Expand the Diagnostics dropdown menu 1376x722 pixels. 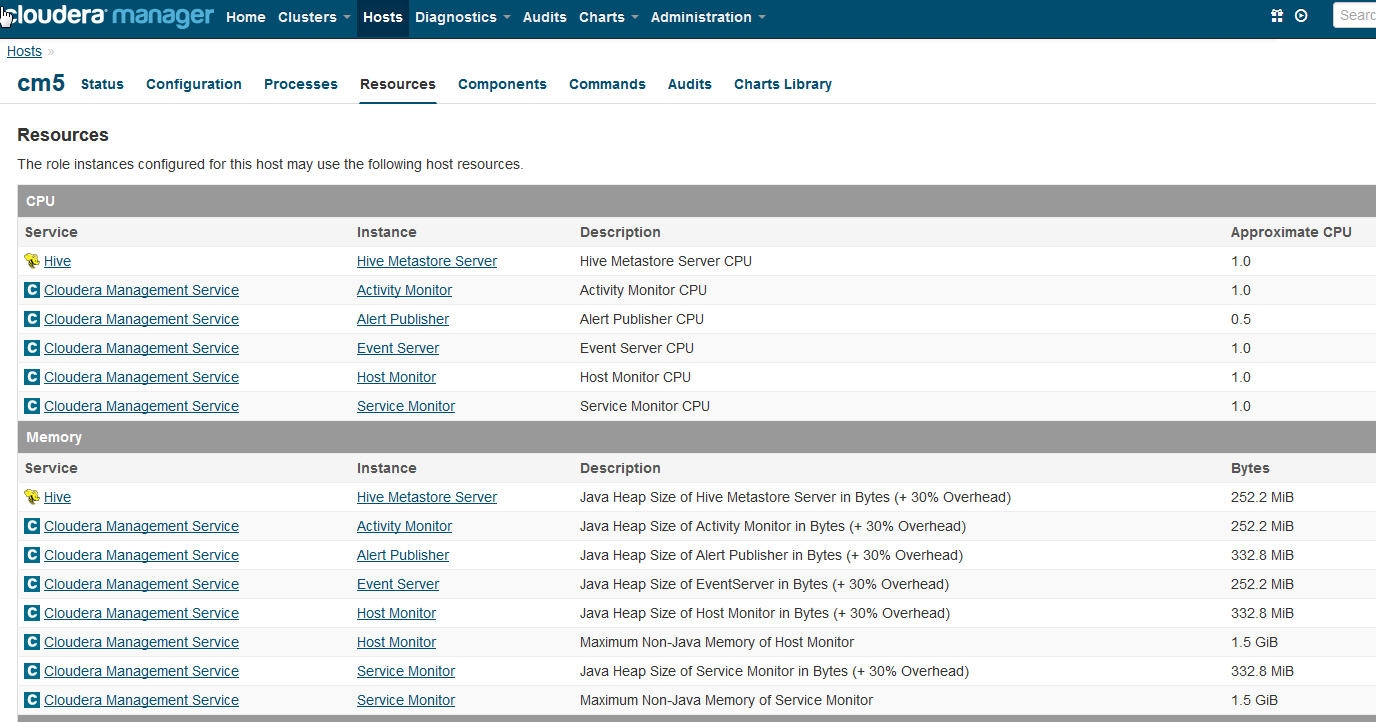pos(462,17)
